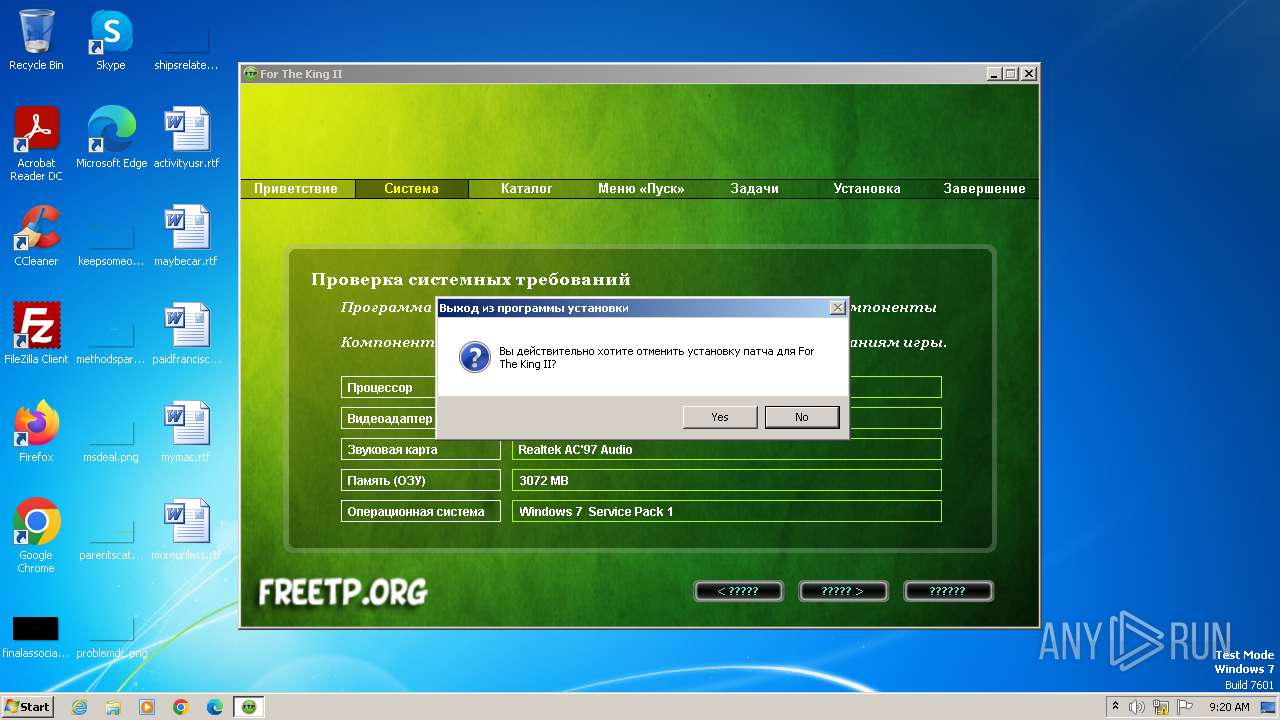Open Windows Media Player from taskbar

(x=147, y=707)
